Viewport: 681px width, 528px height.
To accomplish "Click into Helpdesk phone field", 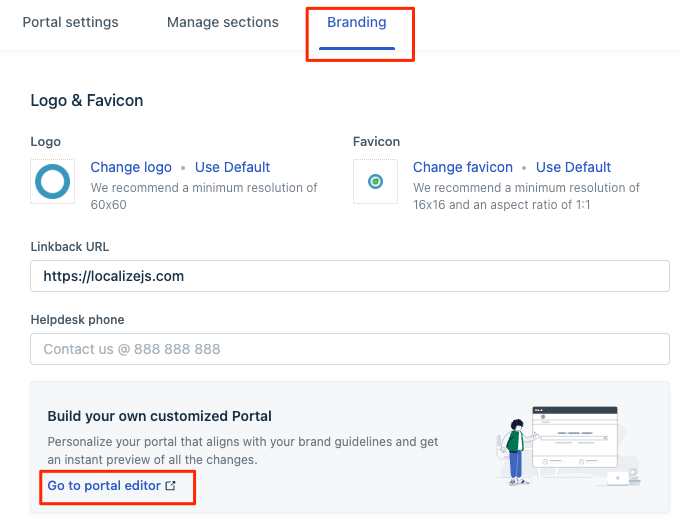I will (x=350, y=349).
